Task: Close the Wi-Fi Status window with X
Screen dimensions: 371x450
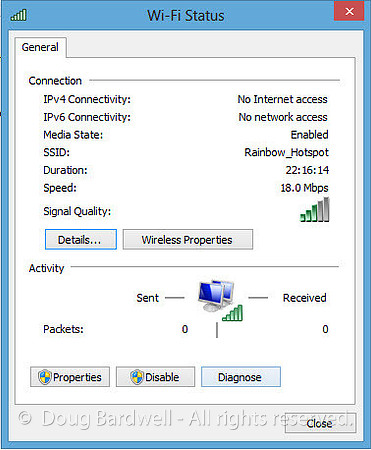Action: [349, 12]
